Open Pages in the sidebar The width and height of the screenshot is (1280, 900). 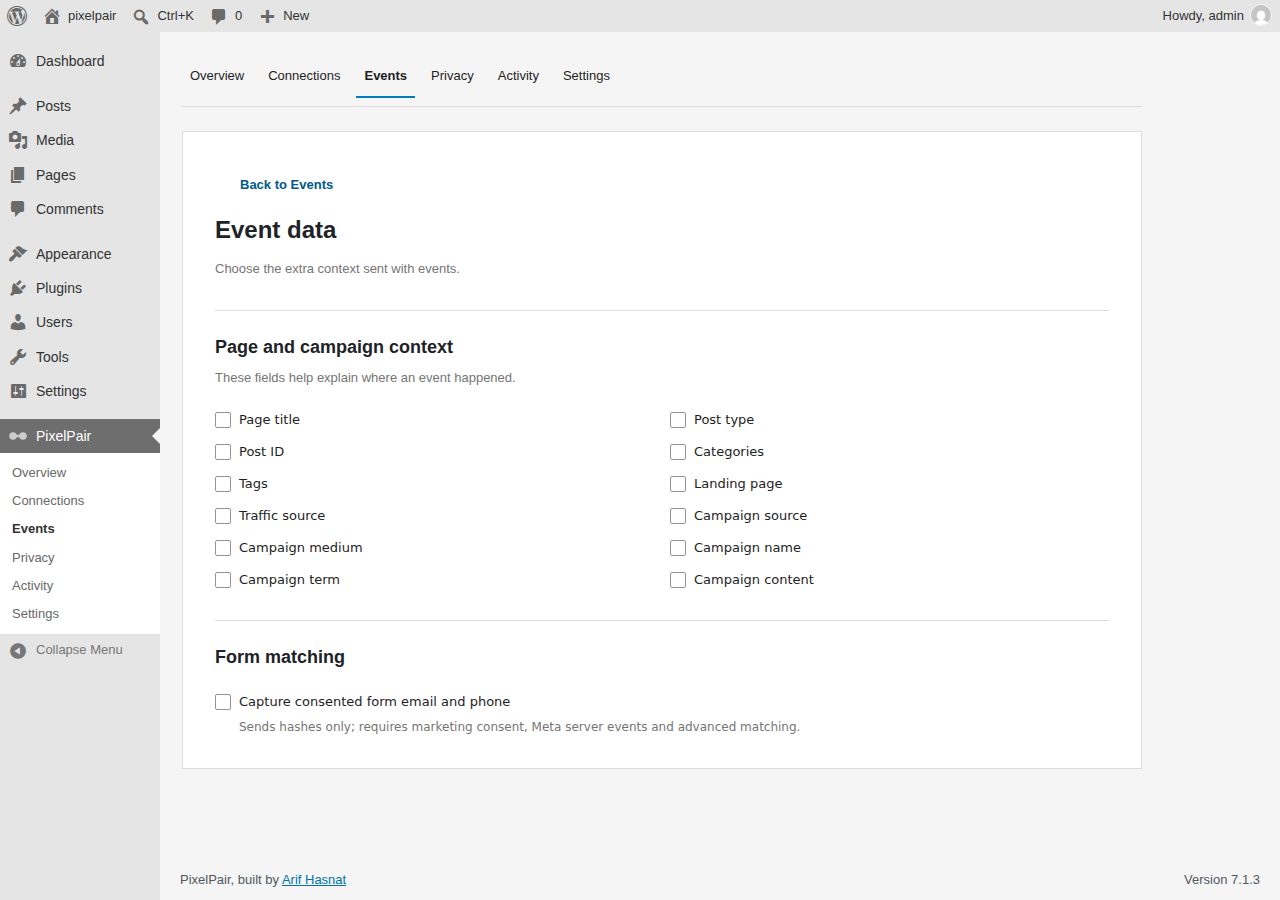pos(80,175)
